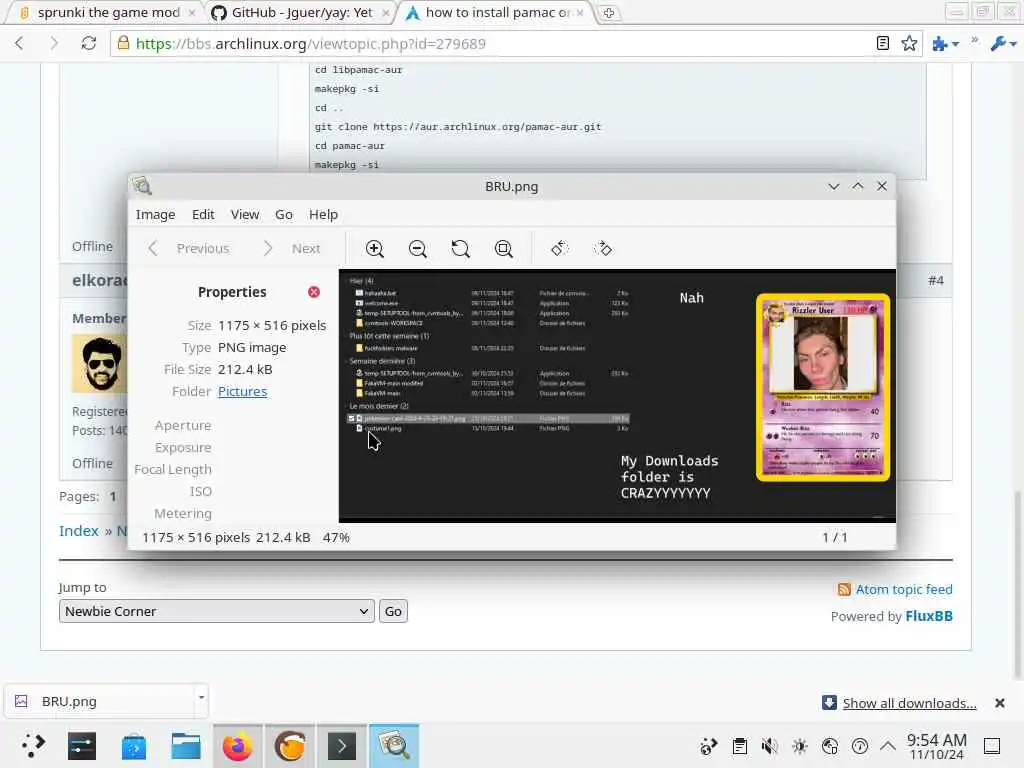This screenshot has height=768, width=1024.
Task: Click the page vertical scrollbar
Action: pyautogui.click(x=1017, y=585)
